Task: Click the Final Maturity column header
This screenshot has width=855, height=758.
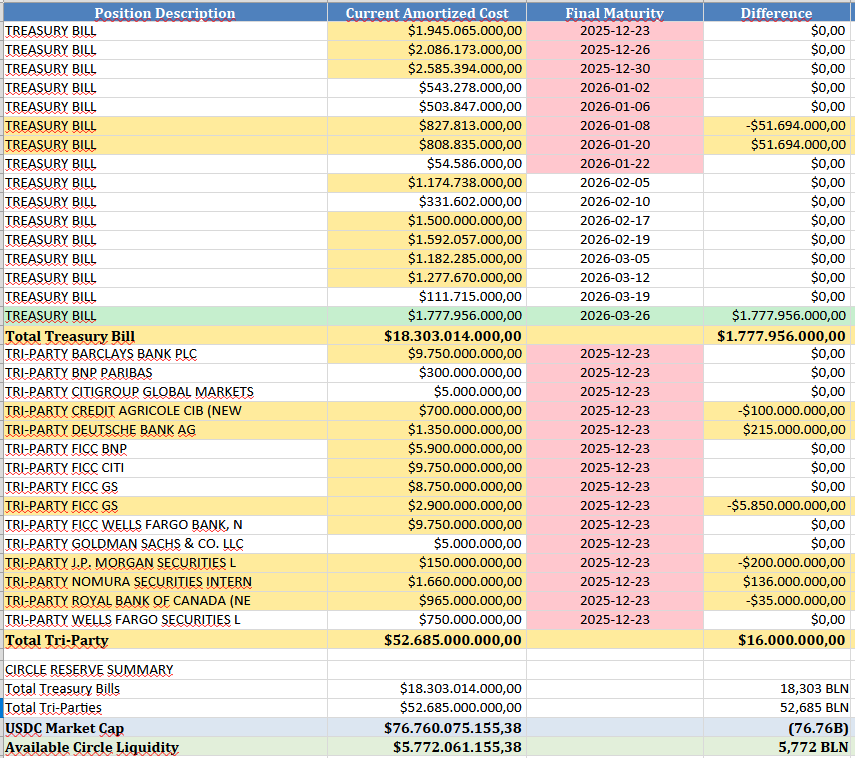Action: (x=615, y=13)
